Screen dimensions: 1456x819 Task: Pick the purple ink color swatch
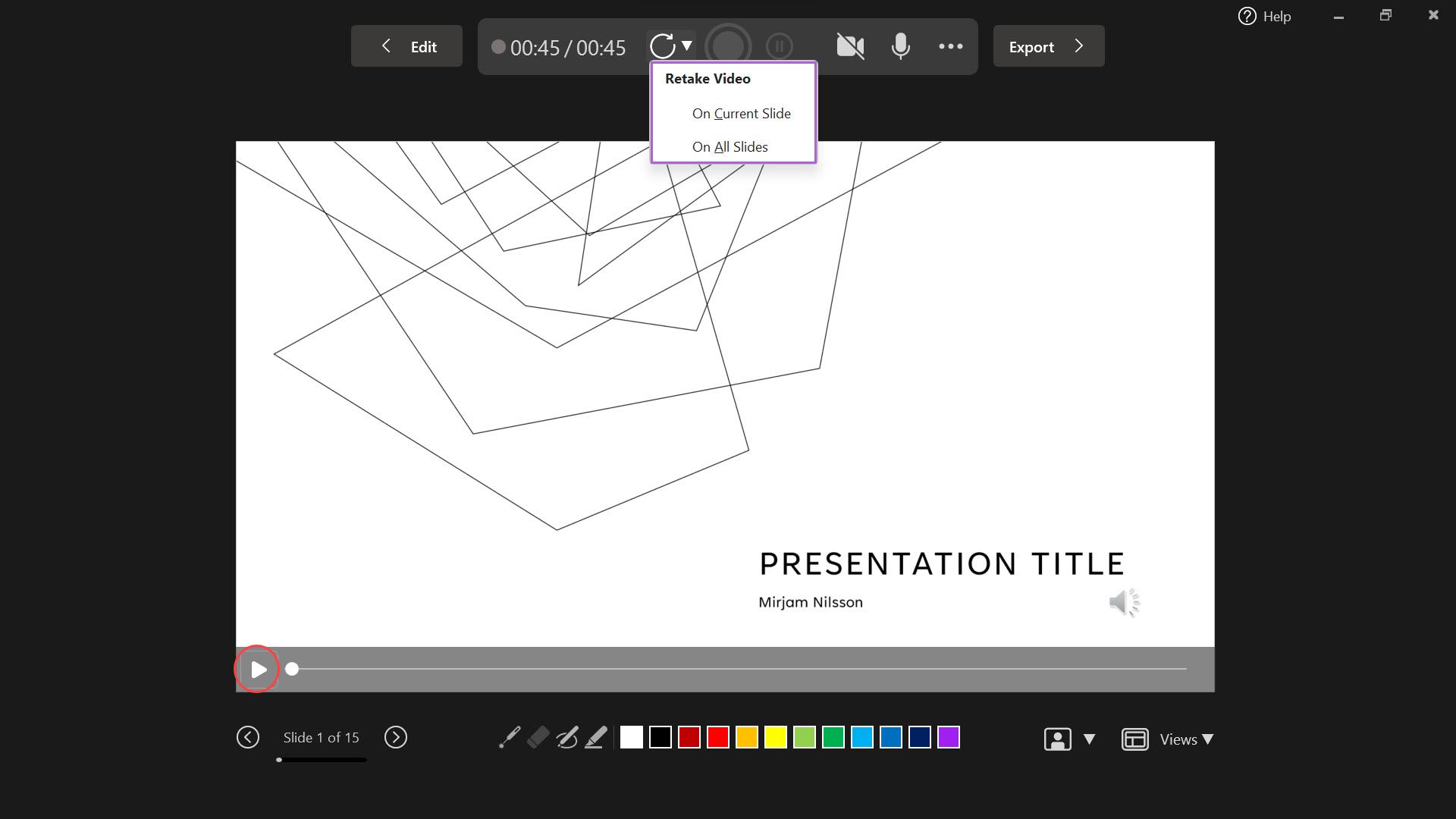click(x=949, y=737)
